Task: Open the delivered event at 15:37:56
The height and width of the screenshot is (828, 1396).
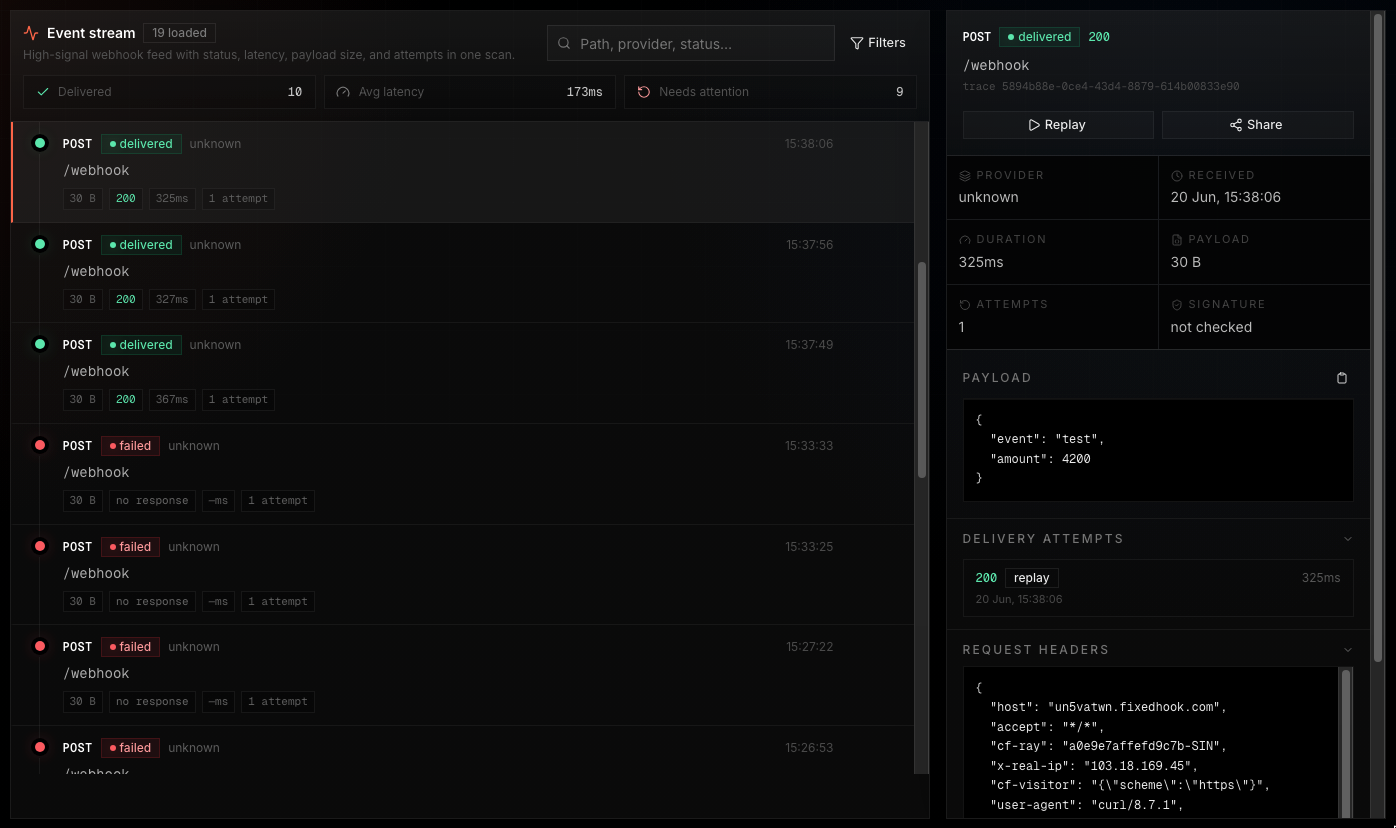Action: pos(462,272)
